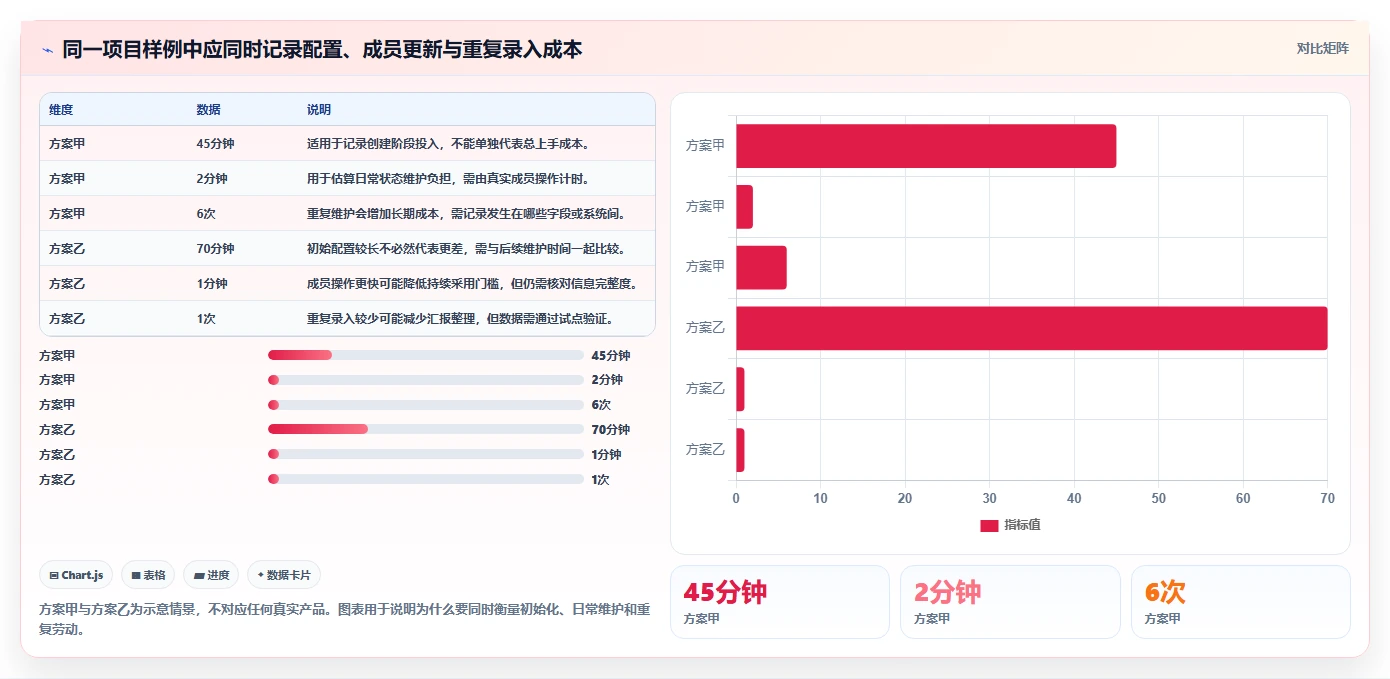1390x679 pixels.
Task: Click the short chart bar reaching 6
Action: (x=761, y=267)
